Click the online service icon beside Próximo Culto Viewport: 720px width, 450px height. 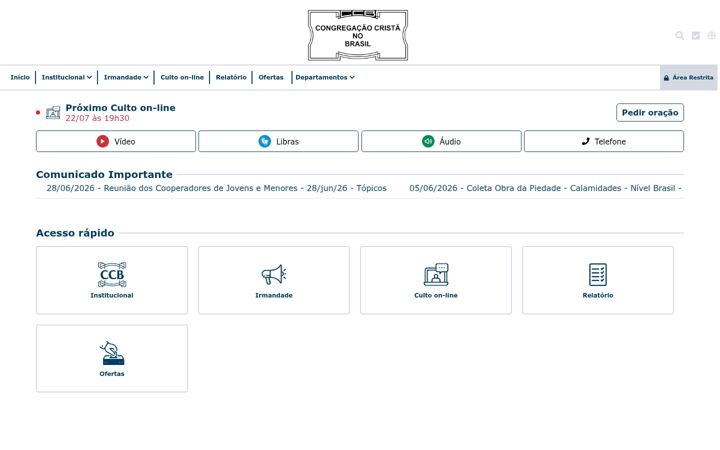[x=53, y=112]
